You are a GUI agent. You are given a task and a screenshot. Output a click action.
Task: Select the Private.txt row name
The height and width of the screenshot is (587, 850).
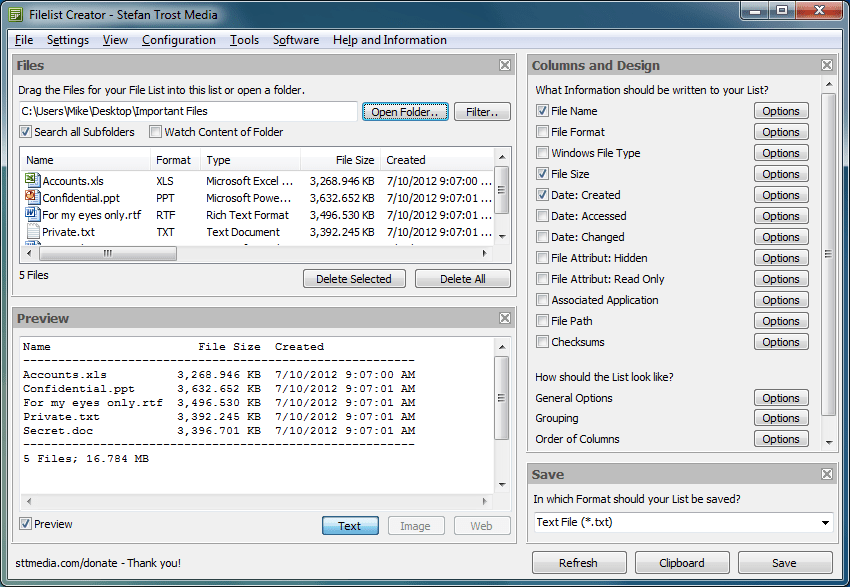pos(68,232)
